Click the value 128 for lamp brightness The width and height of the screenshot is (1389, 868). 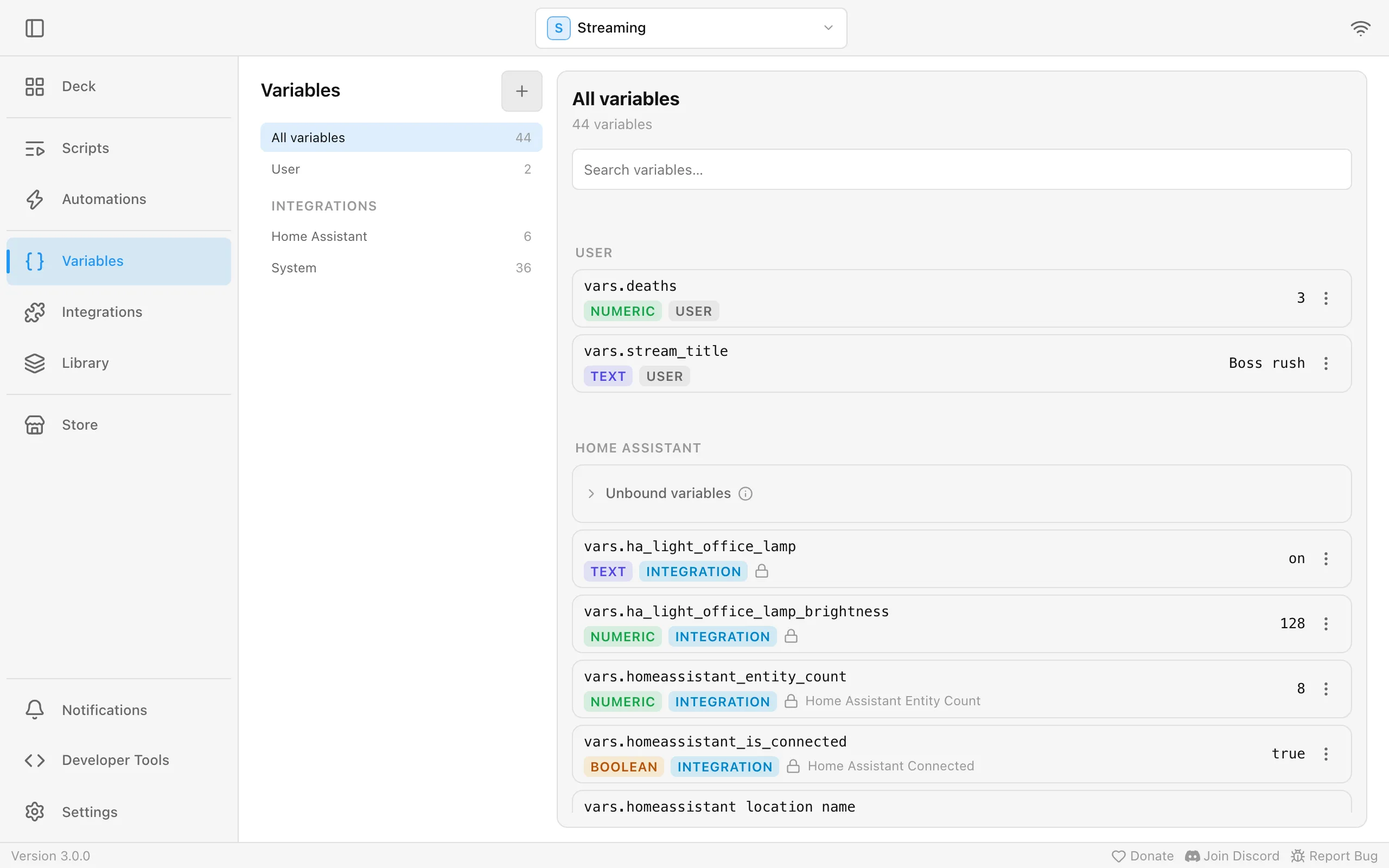click(x=1292, y=623)
